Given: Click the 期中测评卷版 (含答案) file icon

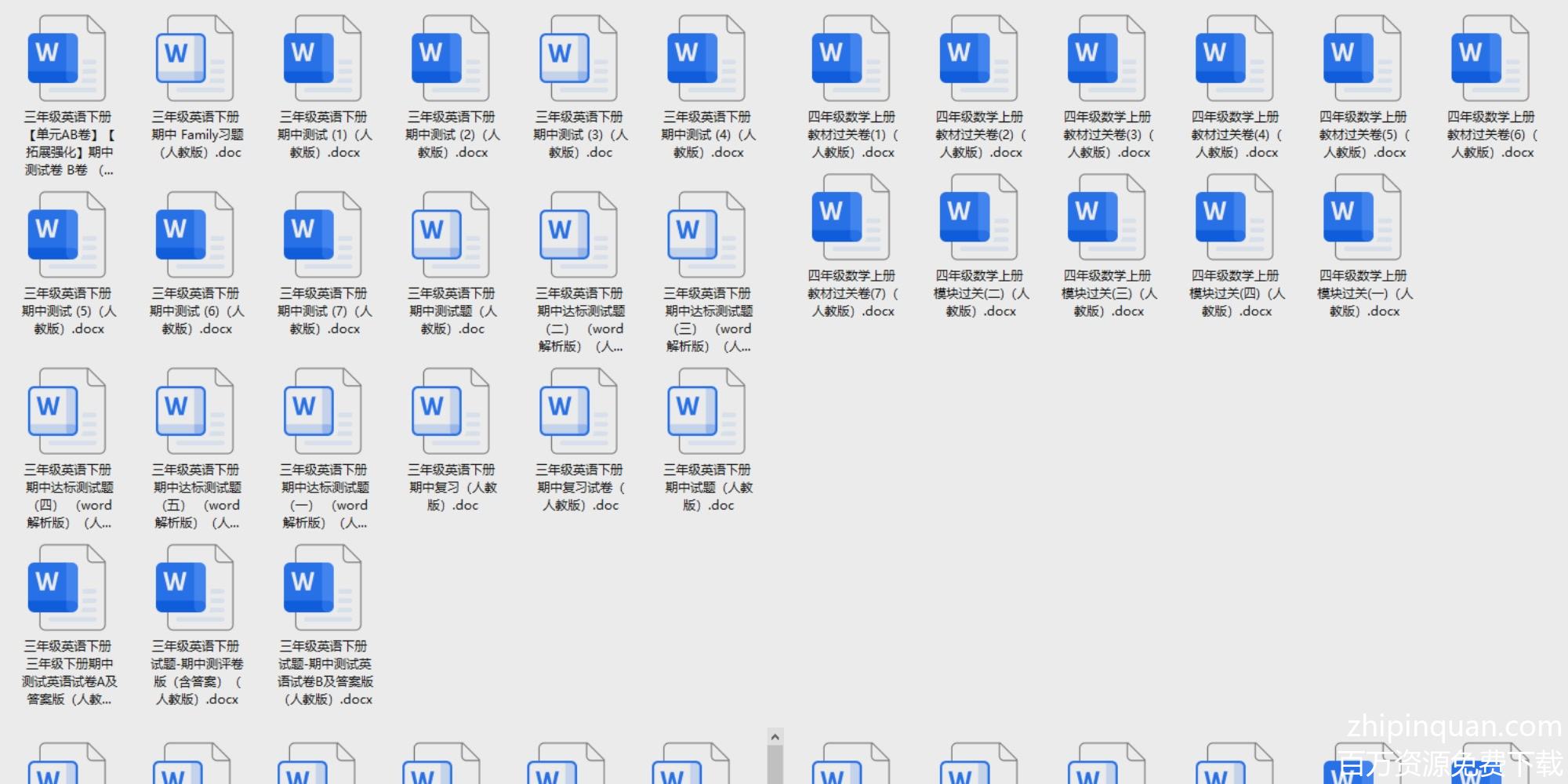Looking at the screenshot, I should coord(195,588).
